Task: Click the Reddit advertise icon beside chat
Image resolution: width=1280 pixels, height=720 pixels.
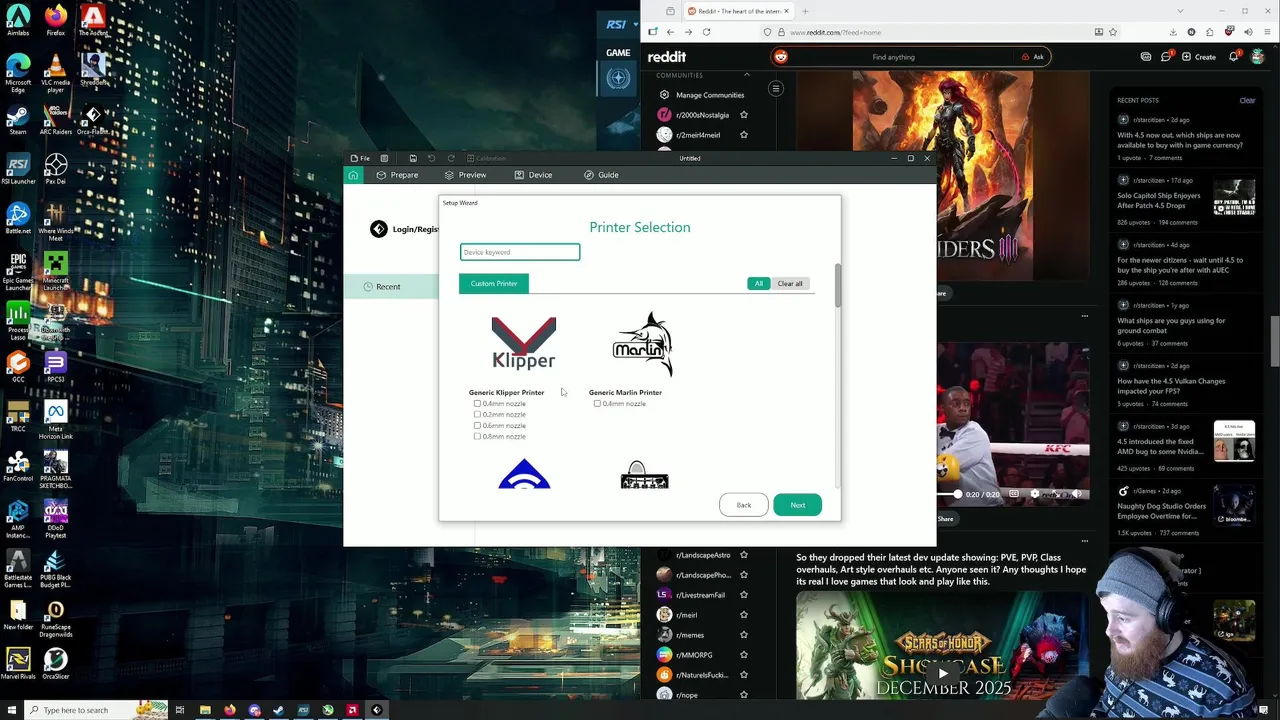Action: [x=1146, y=57]
